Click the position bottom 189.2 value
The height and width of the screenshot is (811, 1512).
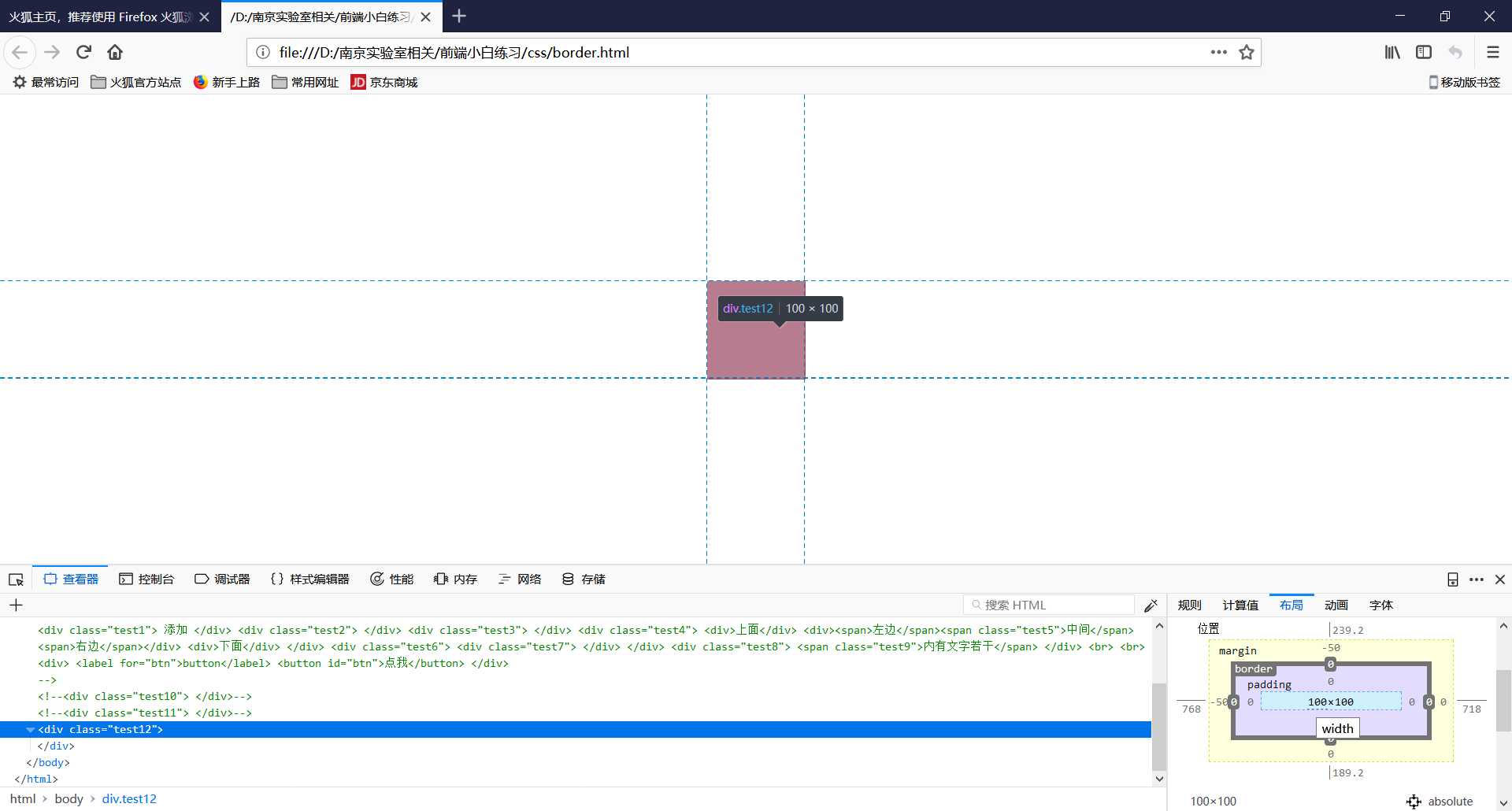pyautogui.click(x=1348, y=772)
